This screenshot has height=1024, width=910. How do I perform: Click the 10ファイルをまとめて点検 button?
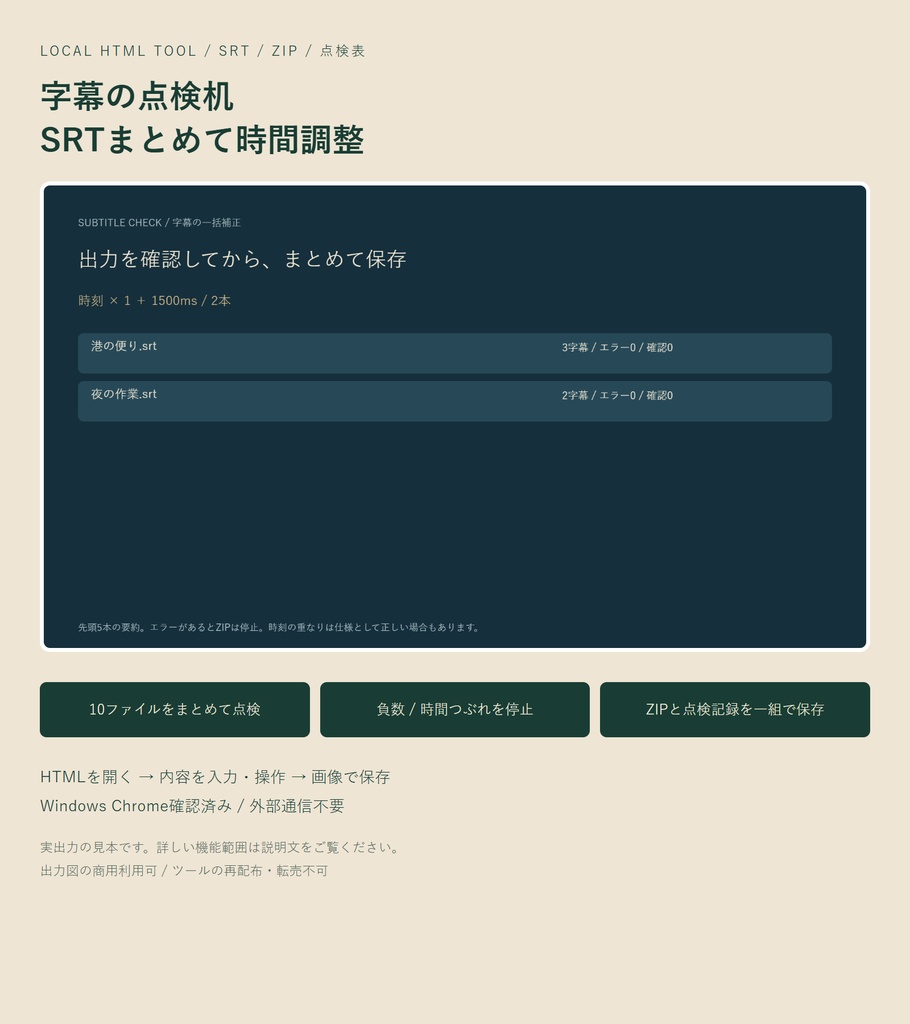tap(174, 709)
